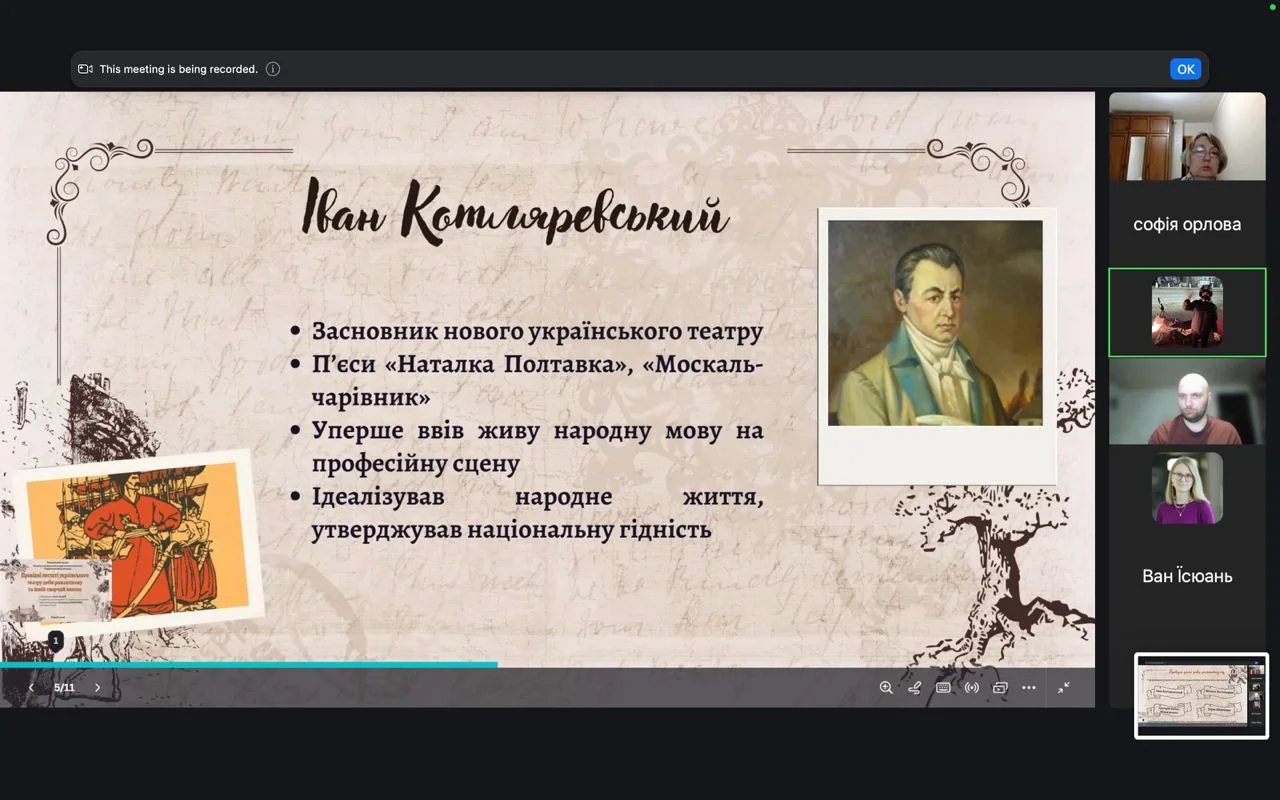
Task: Exit fullscreen using the collapse arrows icon
Action: tap(1064, 688)
